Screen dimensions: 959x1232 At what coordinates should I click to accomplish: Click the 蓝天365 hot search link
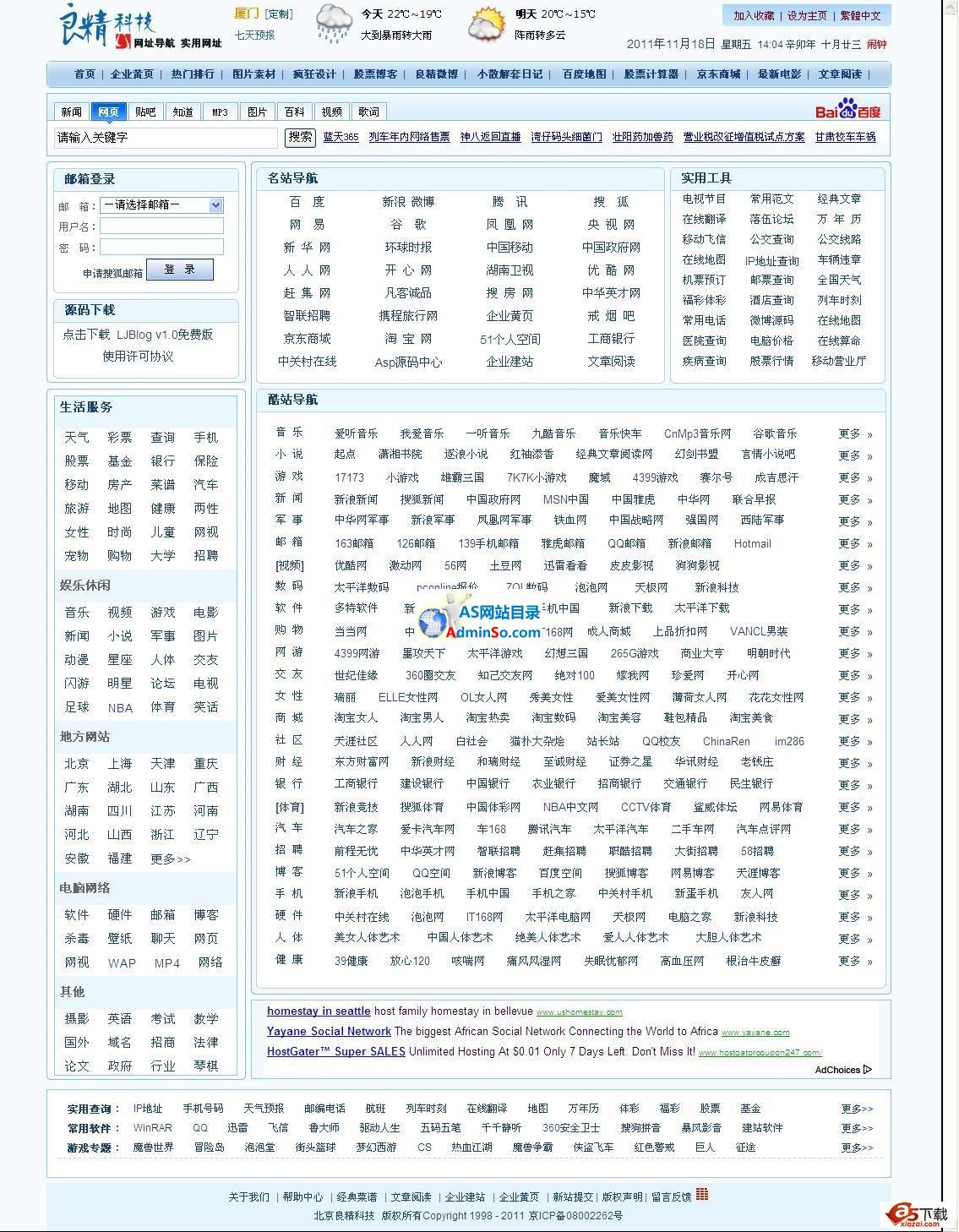[341, 137]
